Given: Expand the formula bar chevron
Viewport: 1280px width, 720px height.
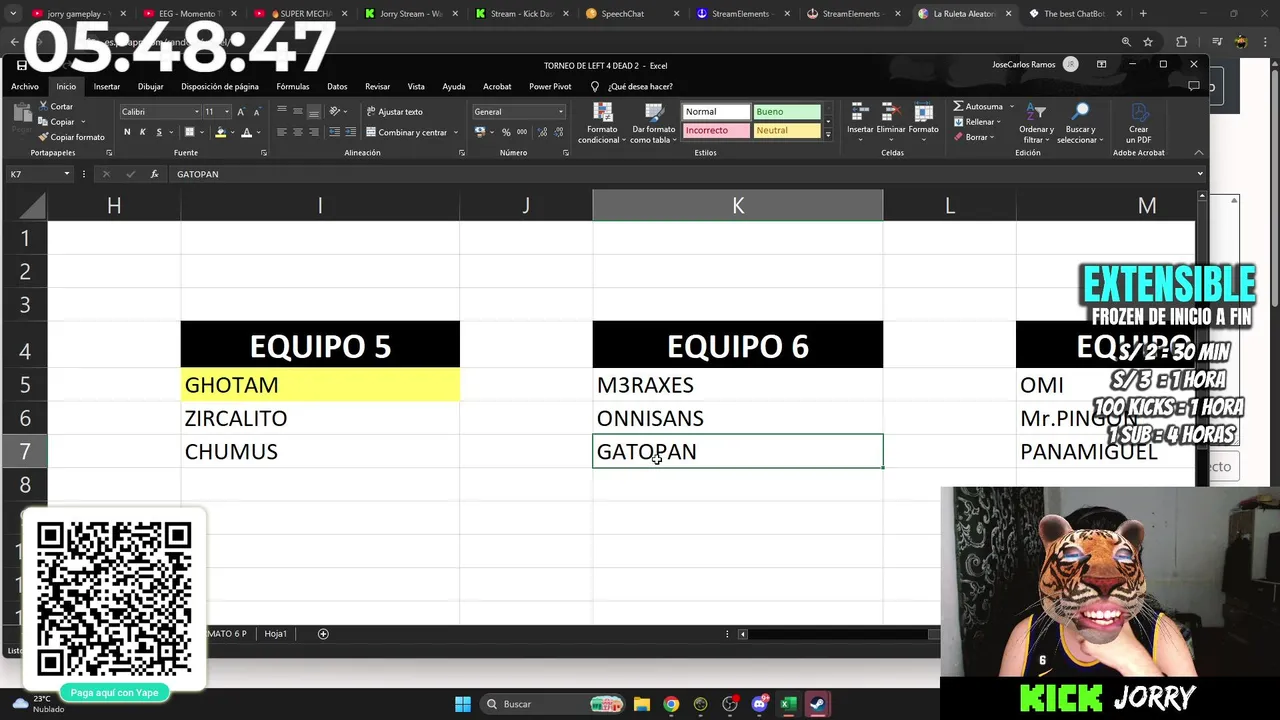Looking at the screenshot, I should tap(1200, 174).
